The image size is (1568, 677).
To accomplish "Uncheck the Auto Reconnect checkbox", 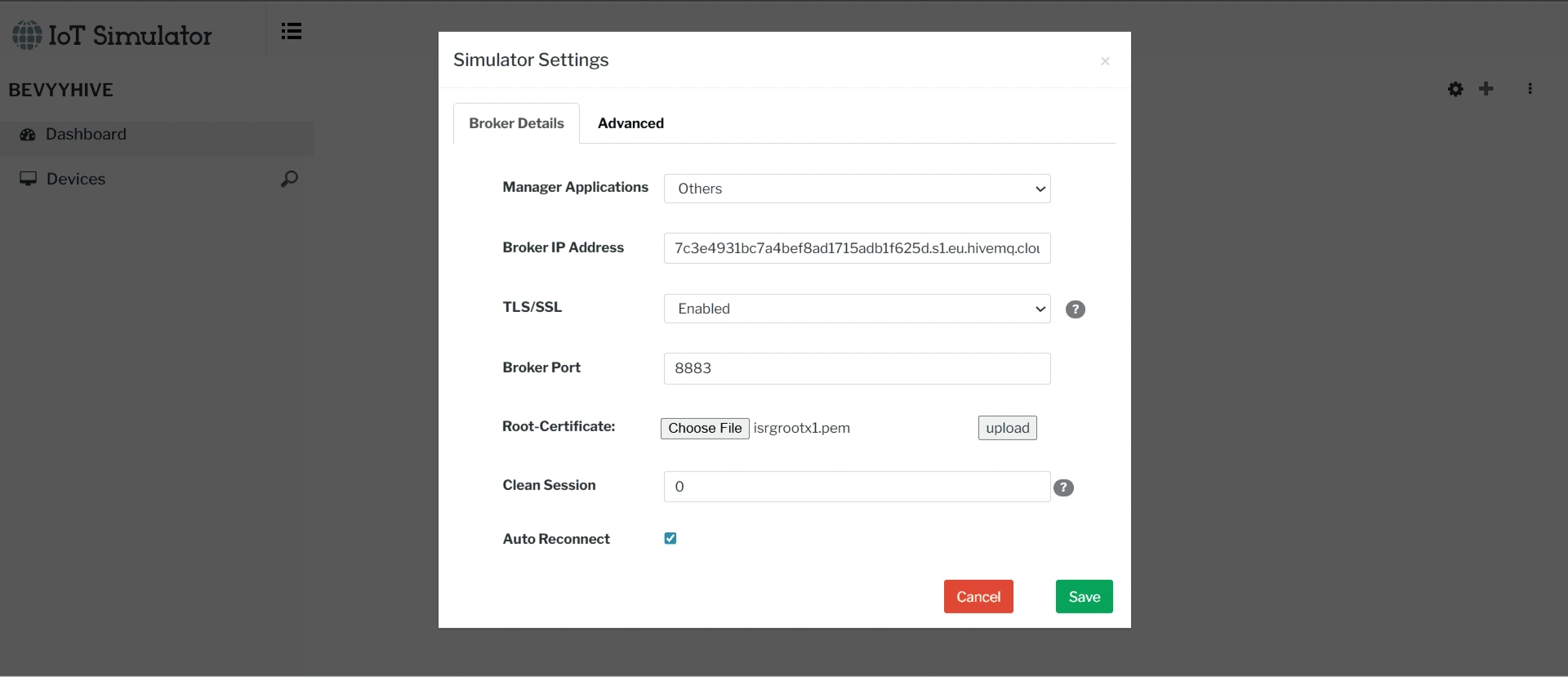I will pos(670,538).
